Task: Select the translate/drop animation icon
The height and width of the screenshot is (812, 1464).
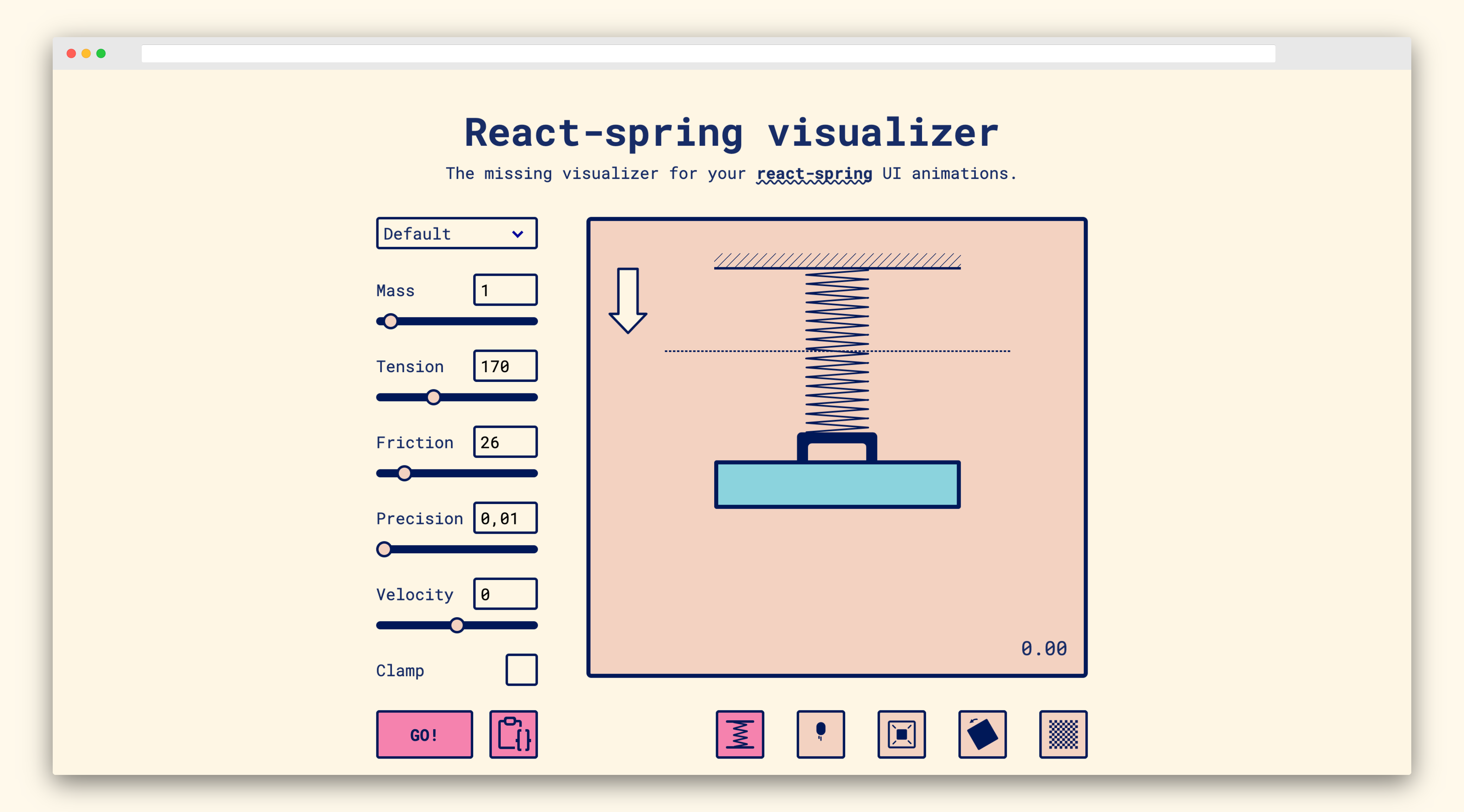Action: [821, 734]
